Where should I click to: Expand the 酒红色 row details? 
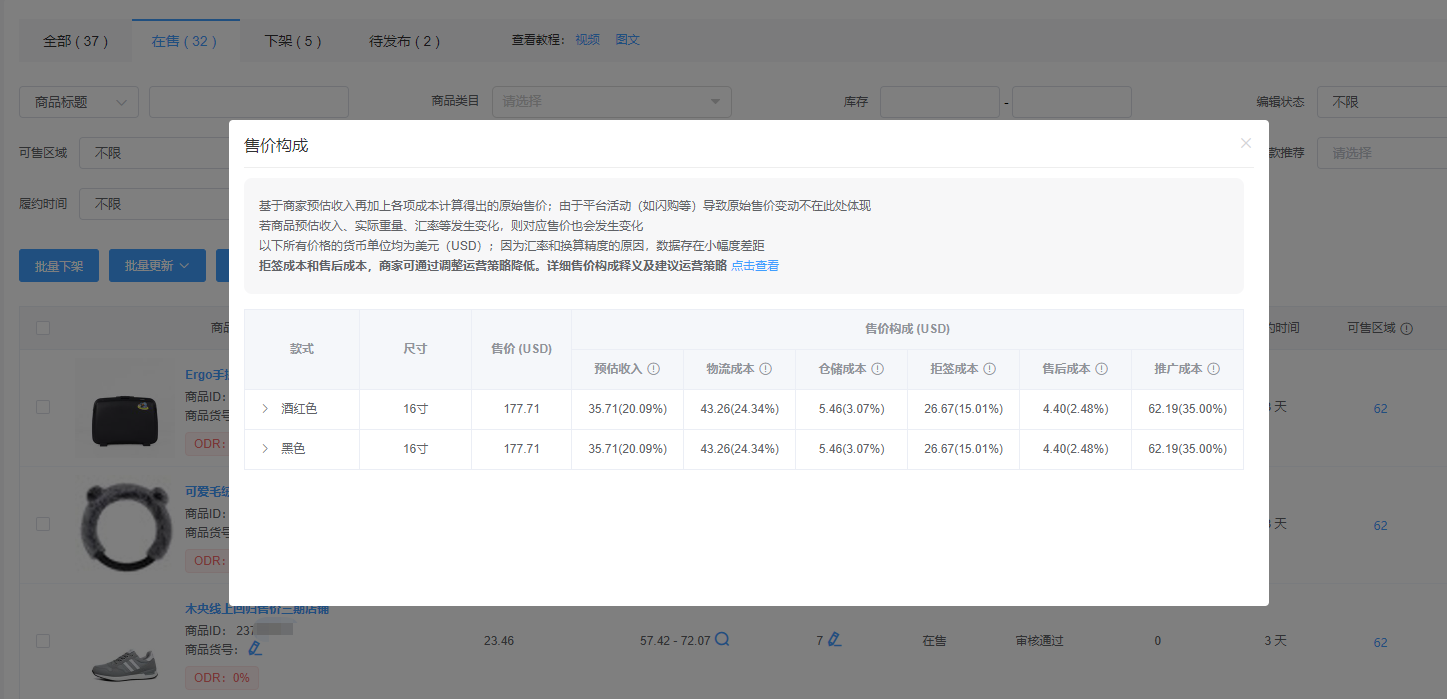pyautogui.click(x=264, y=409)
